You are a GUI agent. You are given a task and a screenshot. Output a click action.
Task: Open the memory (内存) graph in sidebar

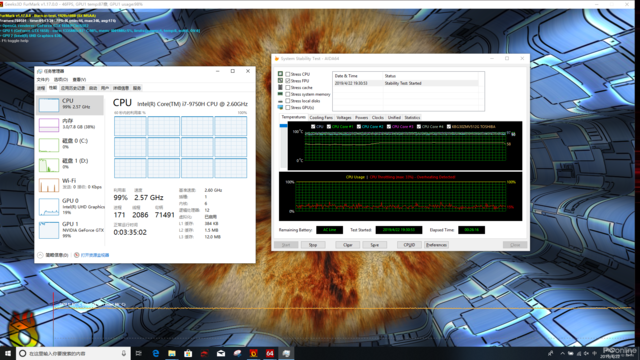(x=49, y=125)
